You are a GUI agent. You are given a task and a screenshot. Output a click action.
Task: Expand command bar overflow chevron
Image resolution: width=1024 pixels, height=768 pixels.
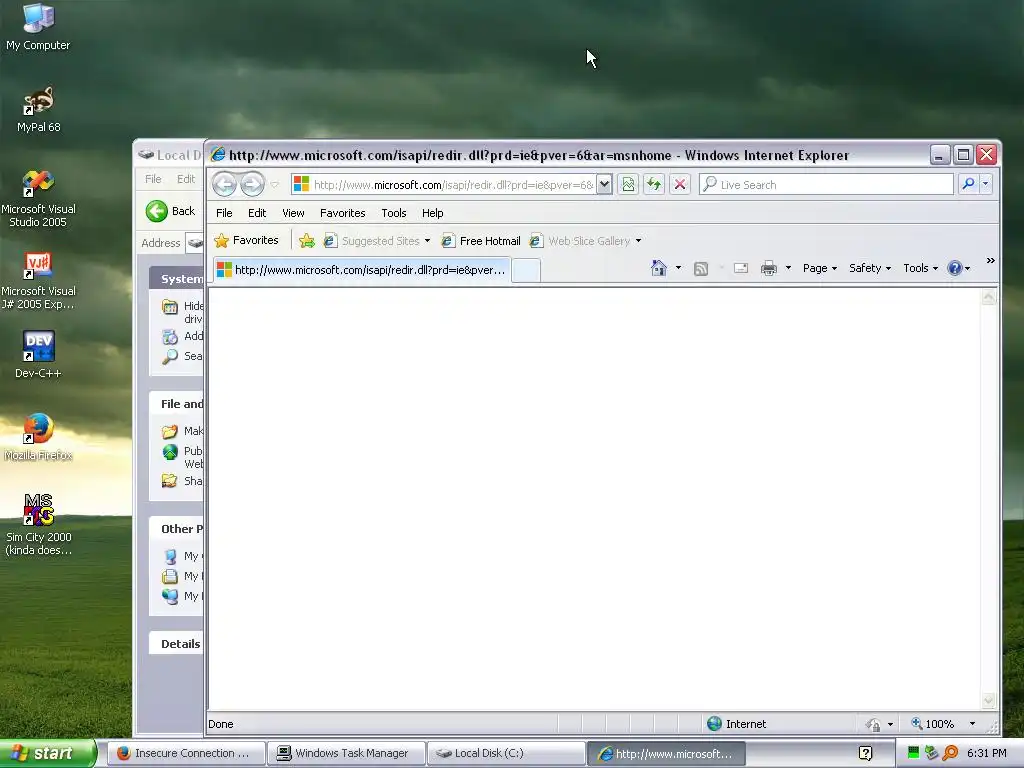[x=990, y=261]
